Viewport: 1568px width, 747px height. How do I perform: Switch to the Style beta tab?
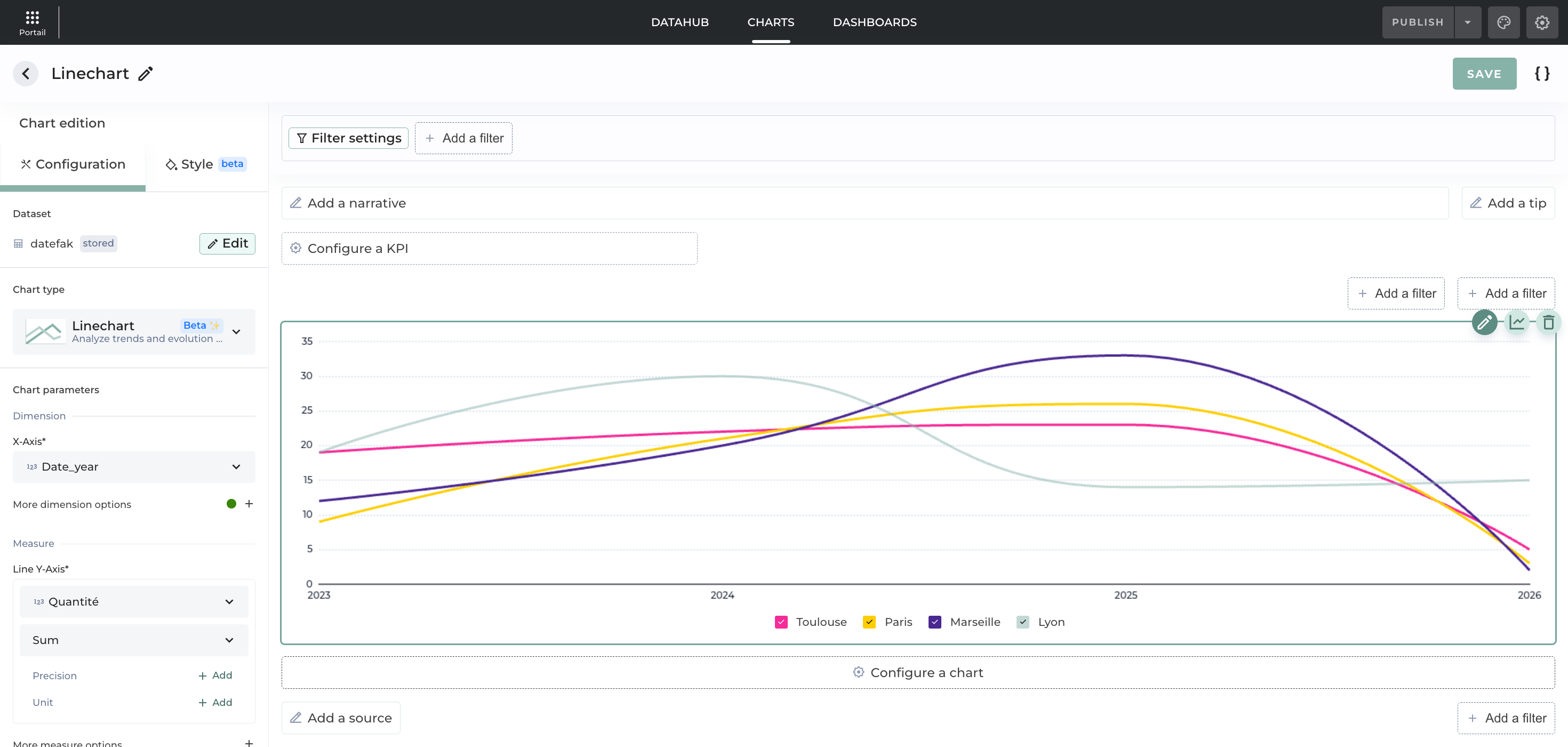206,164
